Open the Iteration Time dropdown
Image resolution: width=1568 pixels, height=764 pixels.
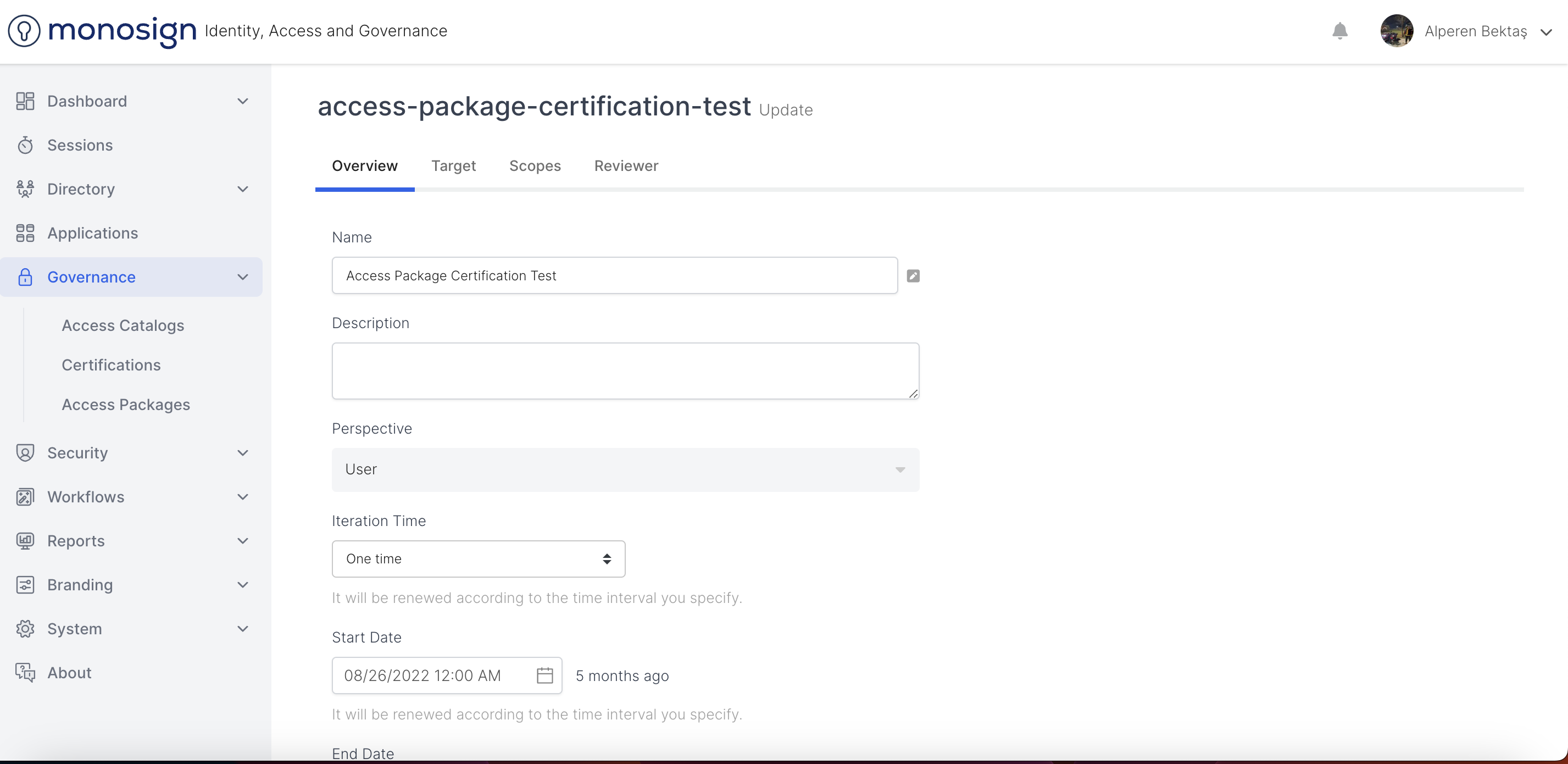[x=478, y=559]
